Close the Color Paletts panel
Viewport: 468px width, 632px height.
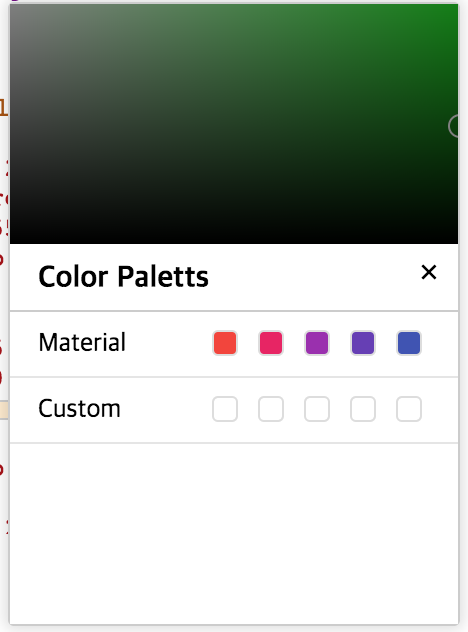[428, 272]
